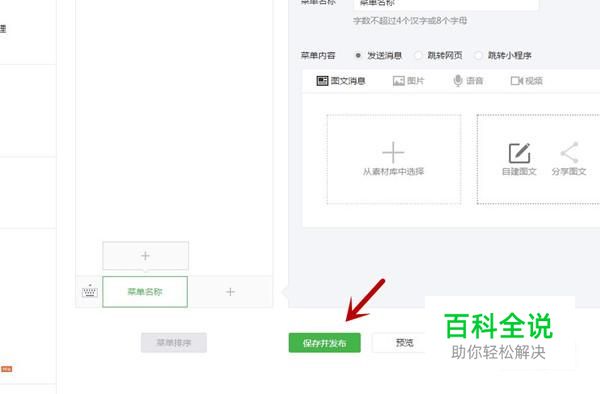Click the 分享图文 share icon
The width and height of the screenshot is (600, 394).
coord(569,153)
